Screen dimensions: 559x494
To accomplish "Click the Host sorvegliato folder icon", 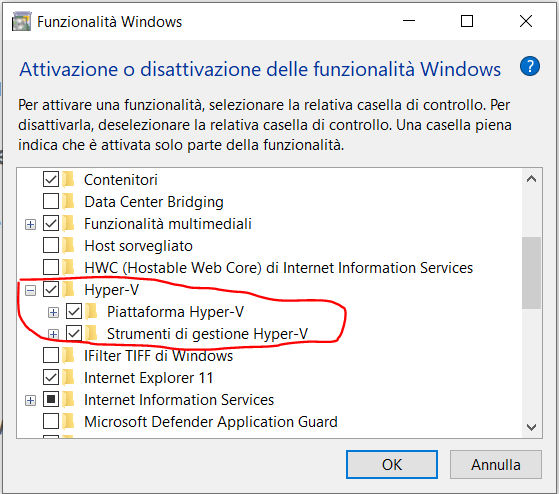I will coord(68,245).
